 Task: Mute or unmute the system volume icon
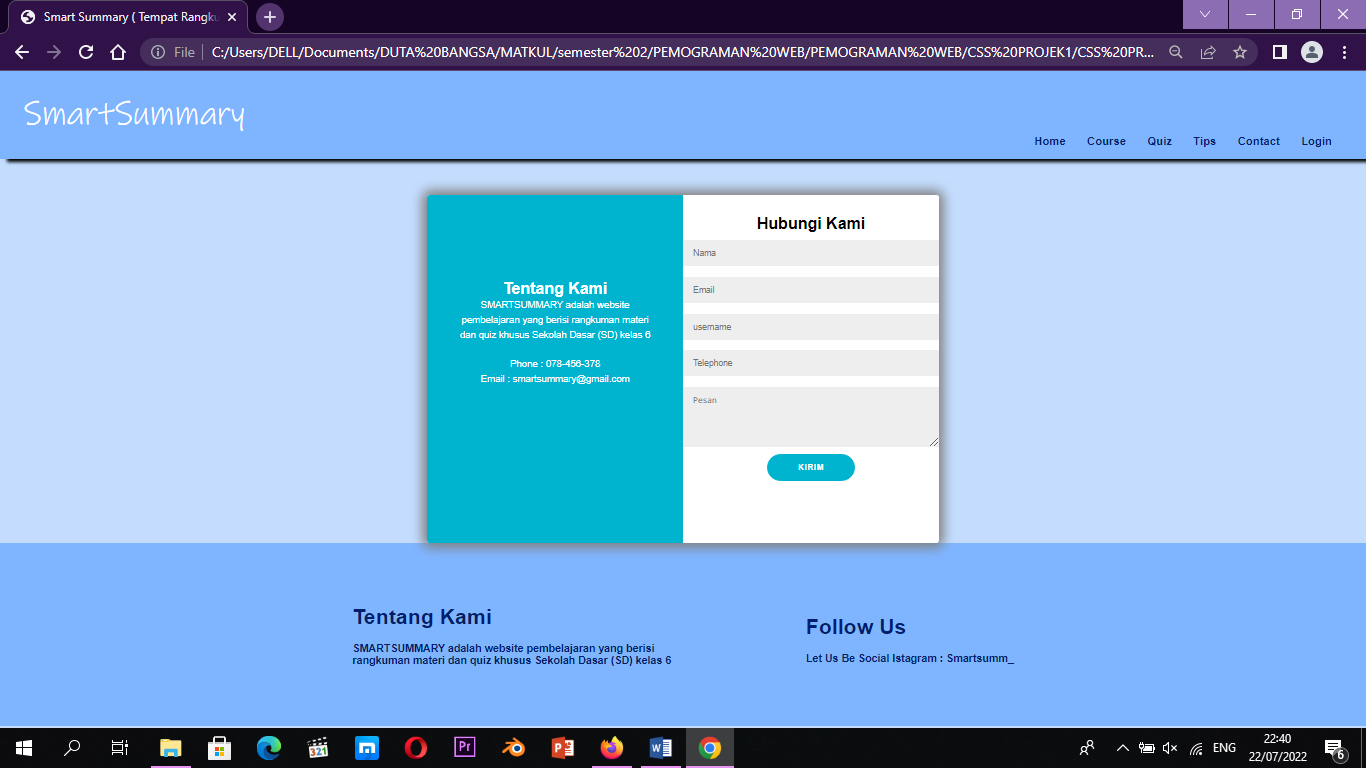click(x=1170, y=748)
